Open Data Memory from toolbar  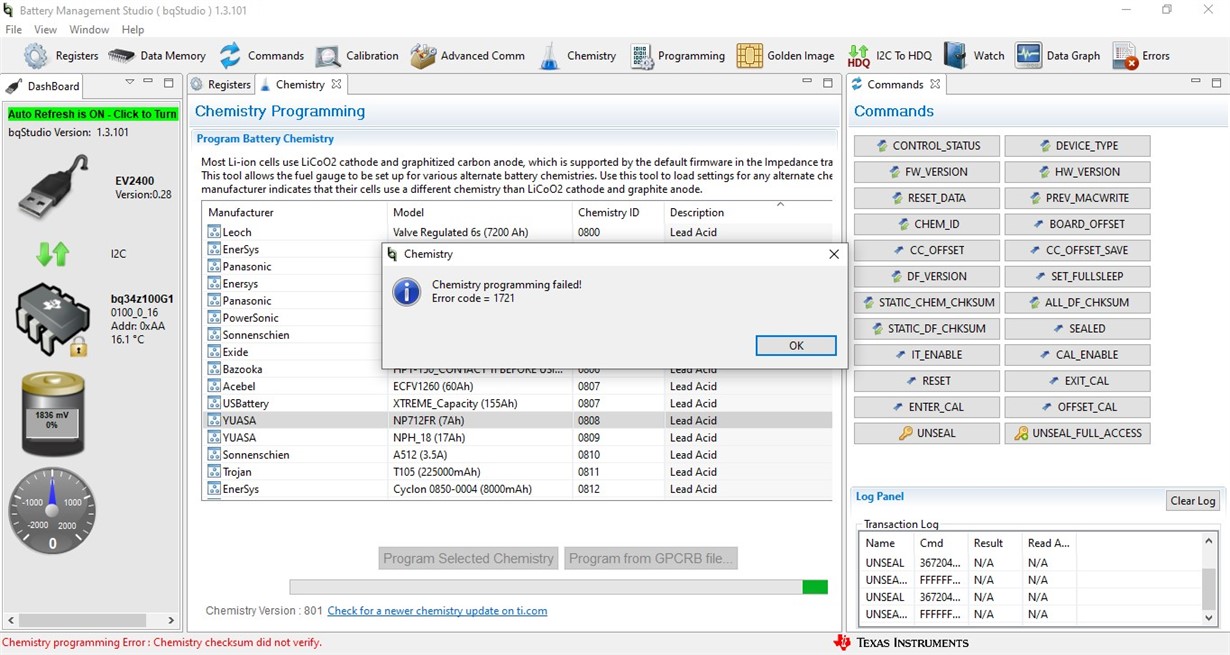[x=156, y=56]
